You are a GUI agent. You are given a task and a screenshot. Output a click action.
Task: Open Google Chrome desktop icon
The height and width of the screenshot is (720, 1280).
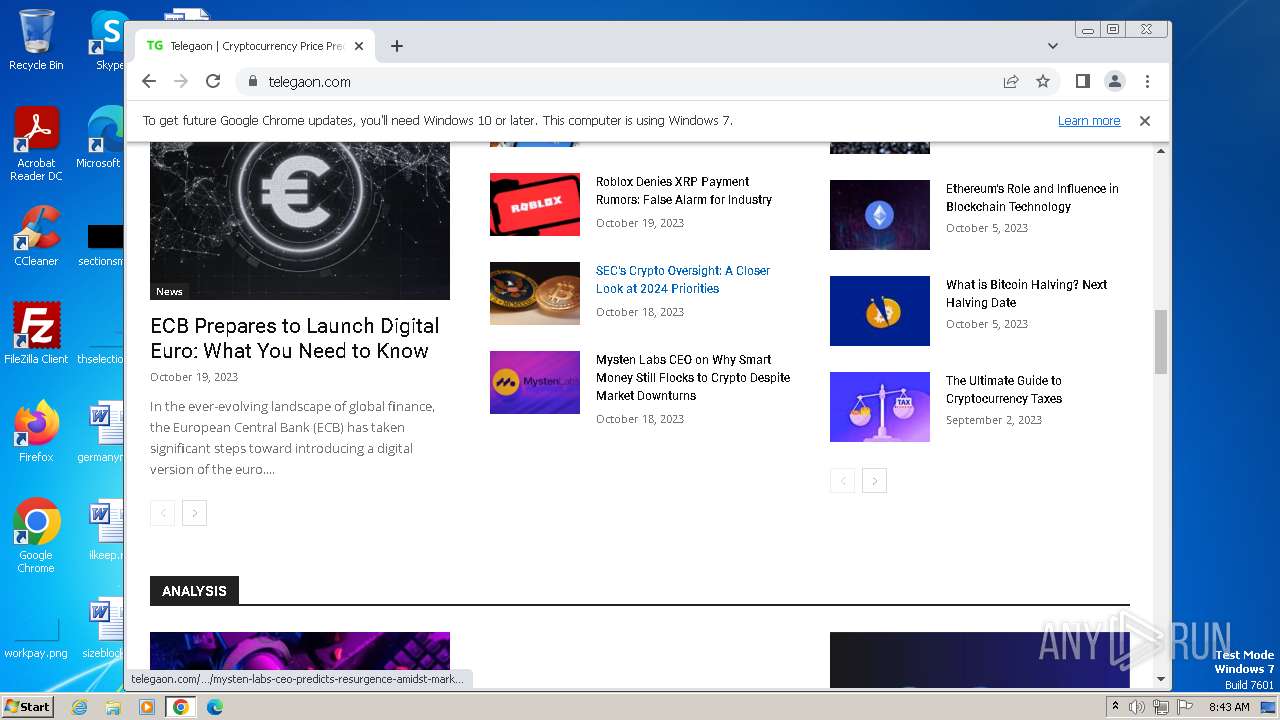coord(36,536)
